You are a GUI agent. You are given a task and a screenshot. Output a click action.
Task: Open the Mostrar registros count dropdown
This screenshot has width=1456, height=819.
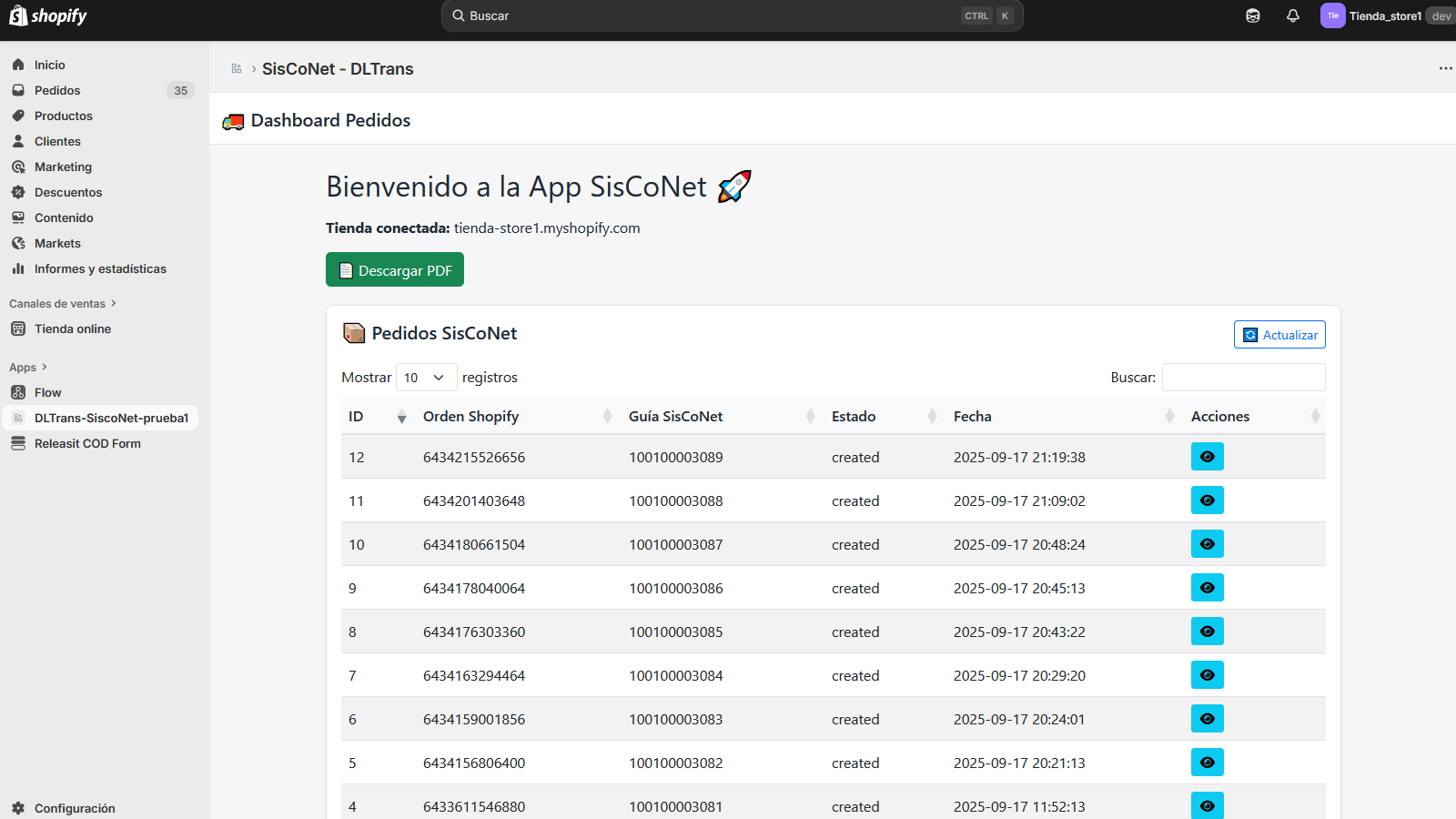[426, 378]
